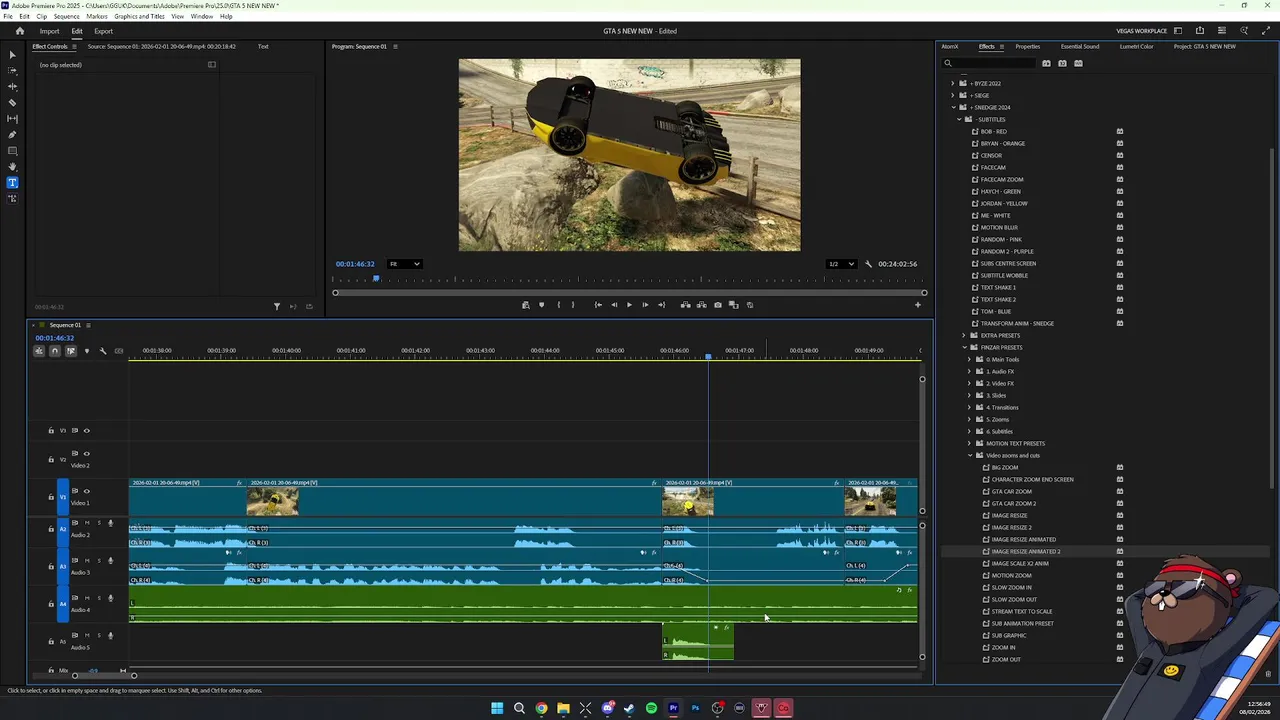The width and height of the screenshot is (1280, 720).
Task: Open the File menu
Action: point(8,17)
